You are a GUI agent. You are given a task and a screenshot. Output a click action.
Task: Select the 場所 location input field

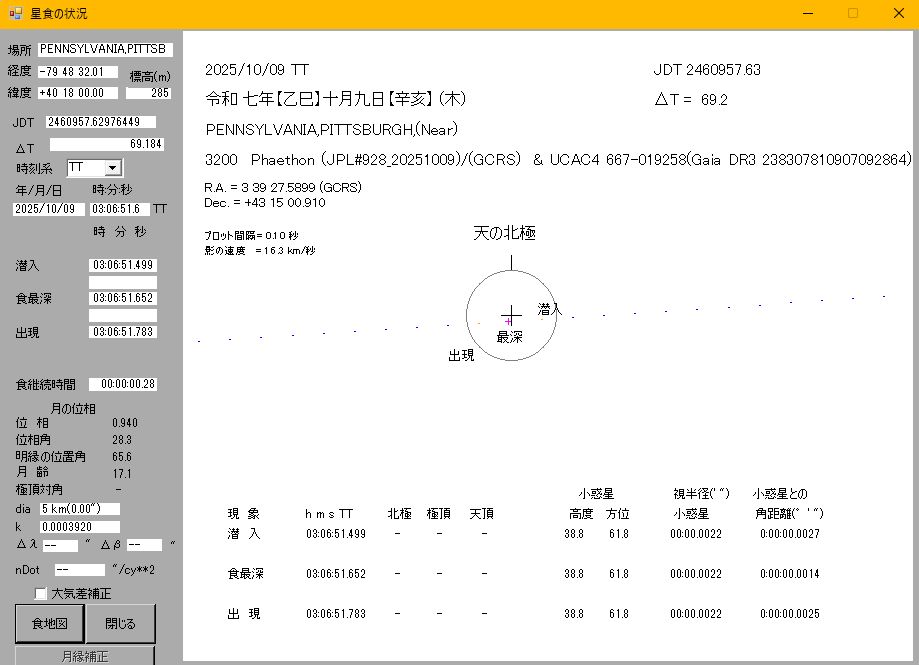(x=106, y=49)
